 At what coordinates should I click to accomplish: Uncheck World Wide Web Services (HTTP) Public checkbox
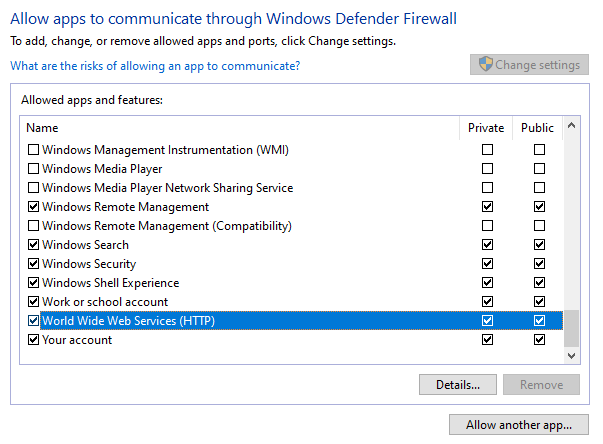pos(539,321)
